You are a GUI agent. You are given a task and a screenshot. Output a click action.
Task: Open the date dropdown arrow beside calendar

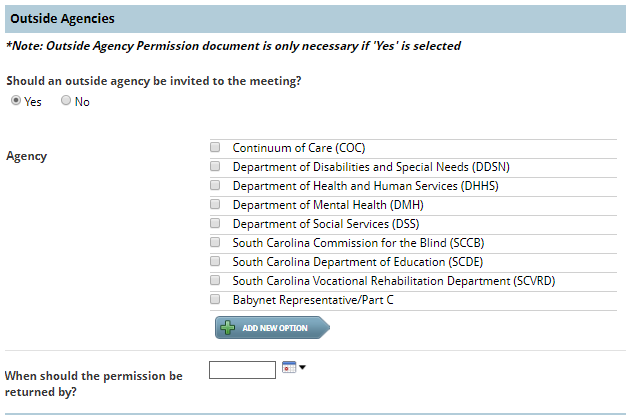[302, 367]
